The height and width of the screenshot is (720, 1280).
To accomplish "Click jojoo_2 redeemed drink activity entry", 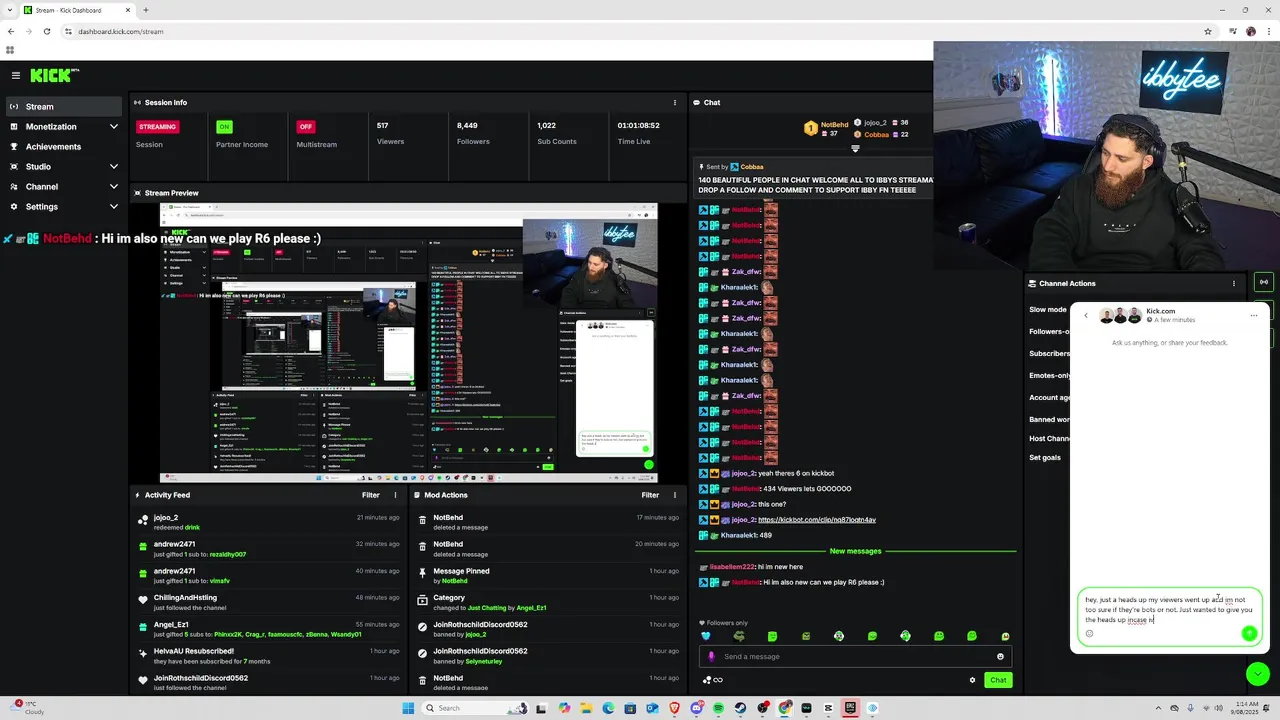I will point(270,523).
